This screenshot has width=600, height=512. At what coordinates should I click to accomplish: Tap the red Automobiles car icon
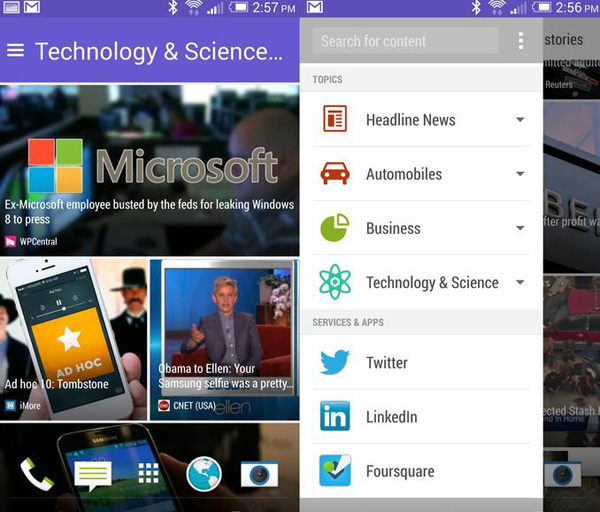point(335,173)
